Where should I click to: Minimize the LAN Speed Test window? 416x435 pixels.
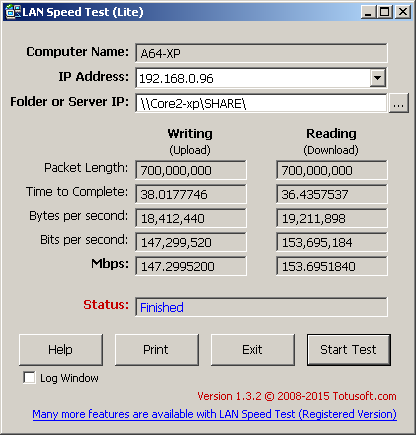coord(368,12)
